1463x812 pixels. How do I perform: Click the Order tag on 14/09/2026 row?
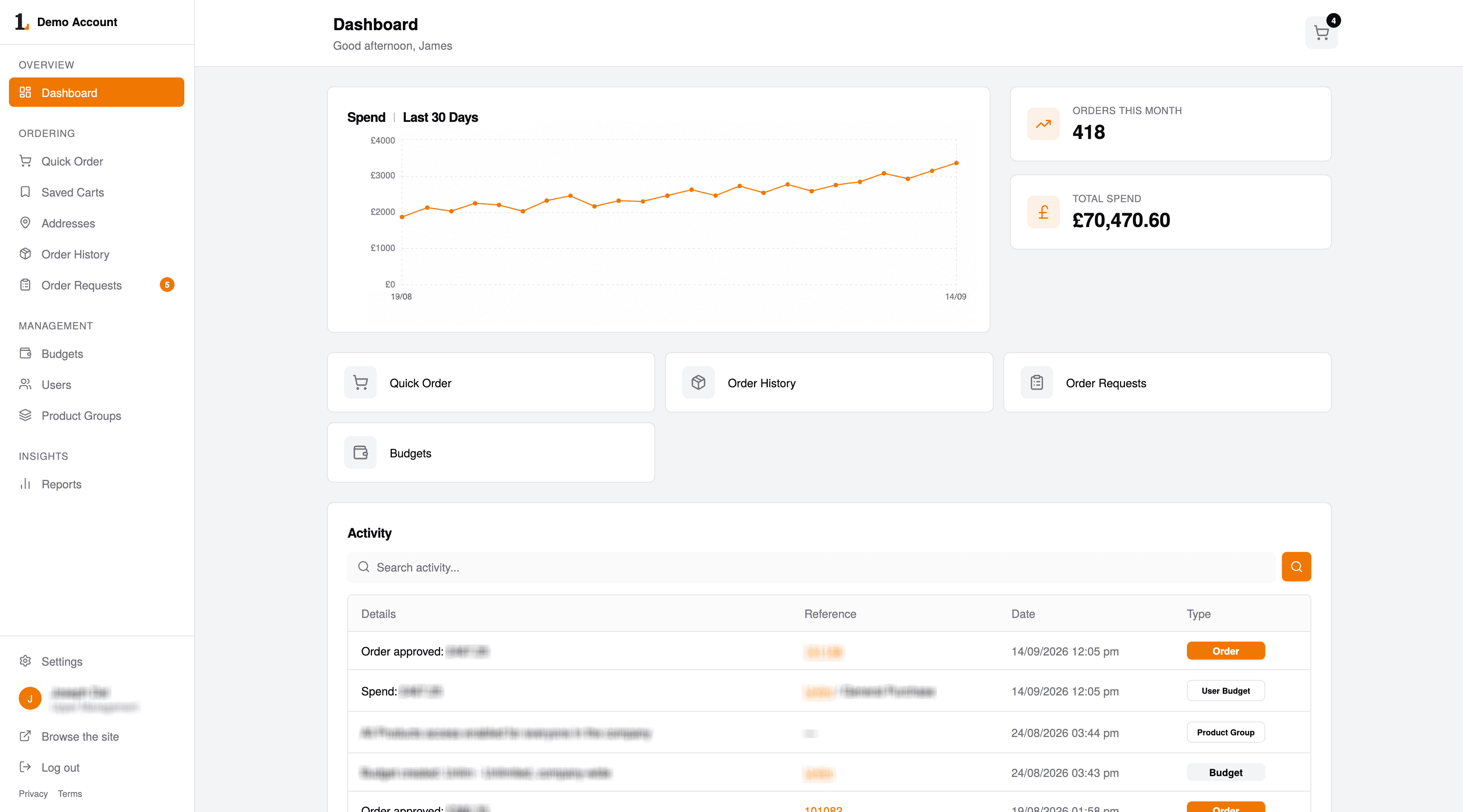pyautogui.click(x=1225, y=651)
